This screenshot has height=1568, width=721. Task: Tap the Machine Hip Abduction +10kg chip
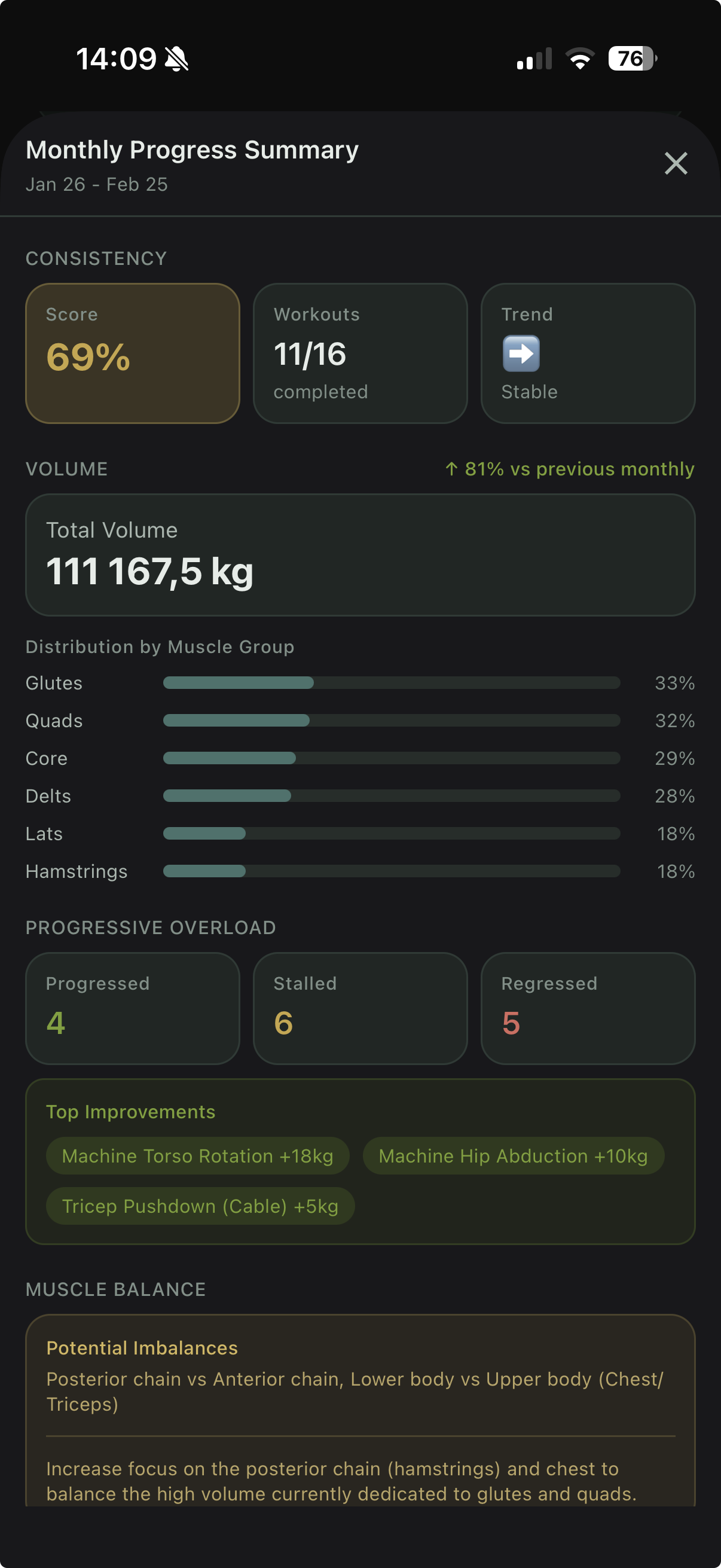point(513,1155)
